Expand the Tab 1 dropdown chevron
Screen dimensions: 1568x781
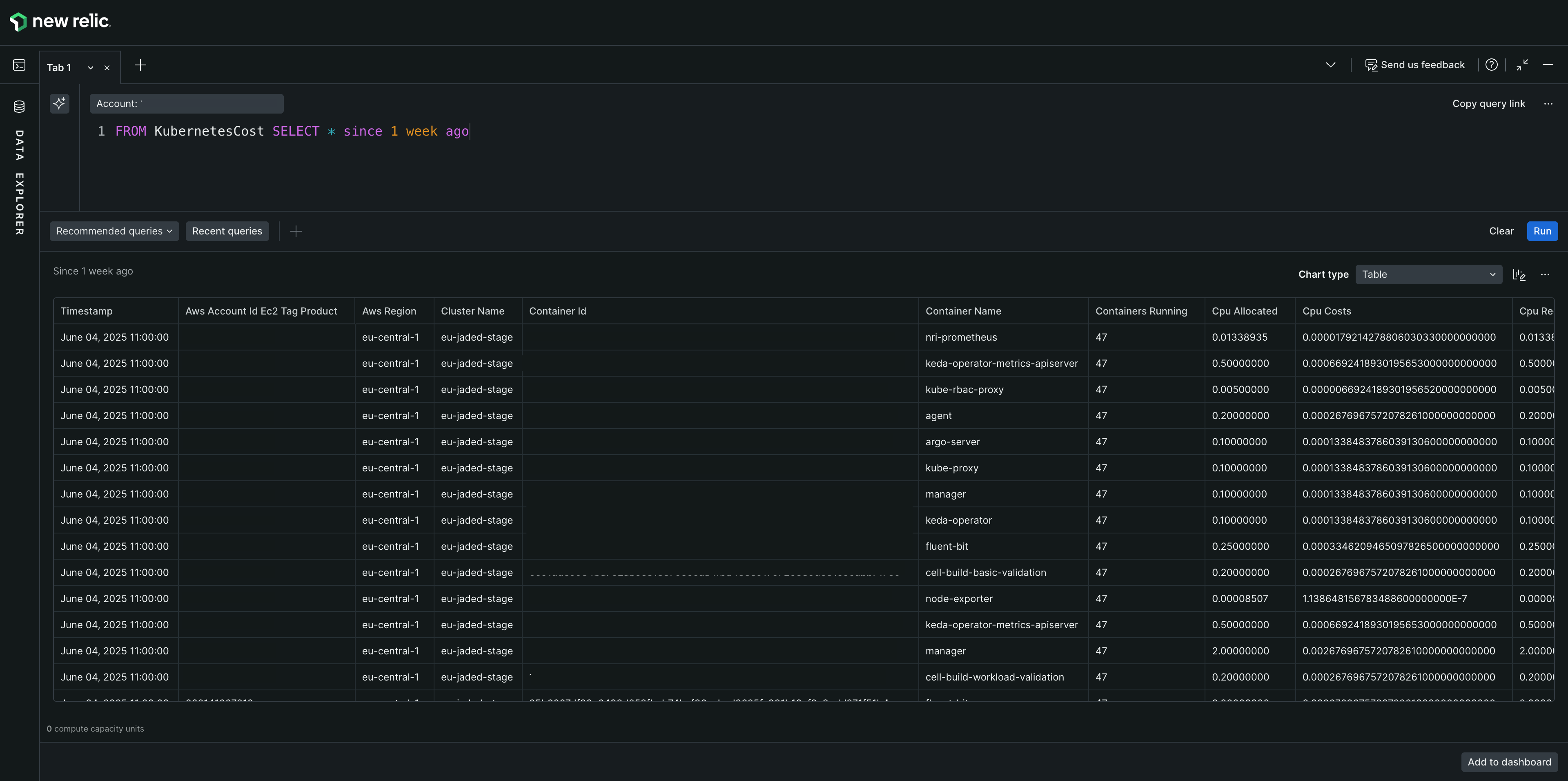pos(91,68)
